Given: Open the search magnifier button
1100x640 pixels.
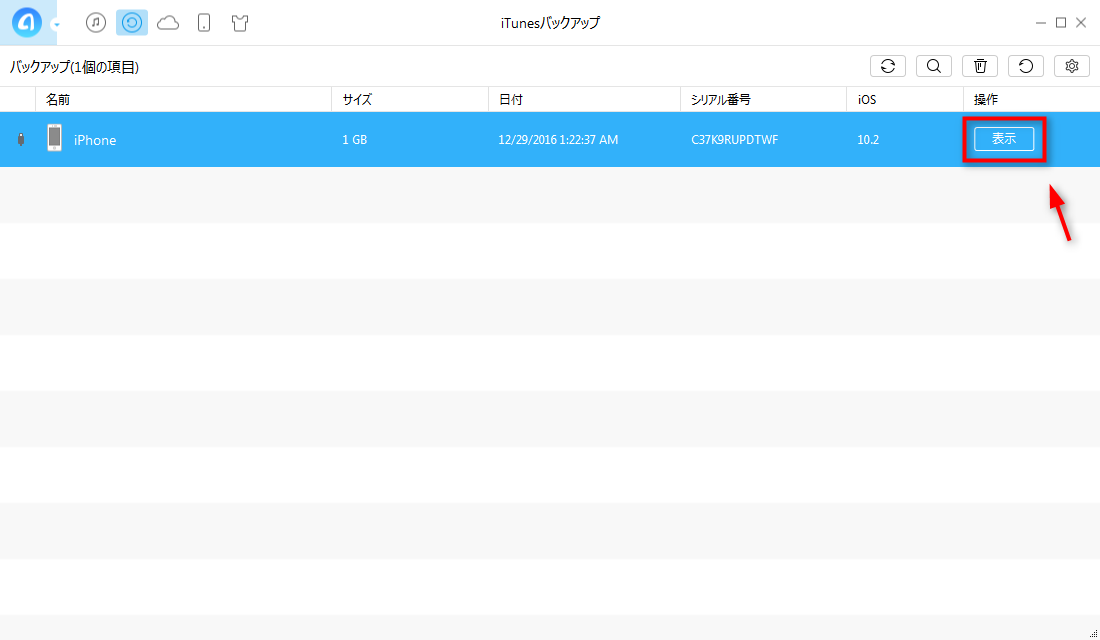Looking at the screenshot, I should tap(934, 66).
